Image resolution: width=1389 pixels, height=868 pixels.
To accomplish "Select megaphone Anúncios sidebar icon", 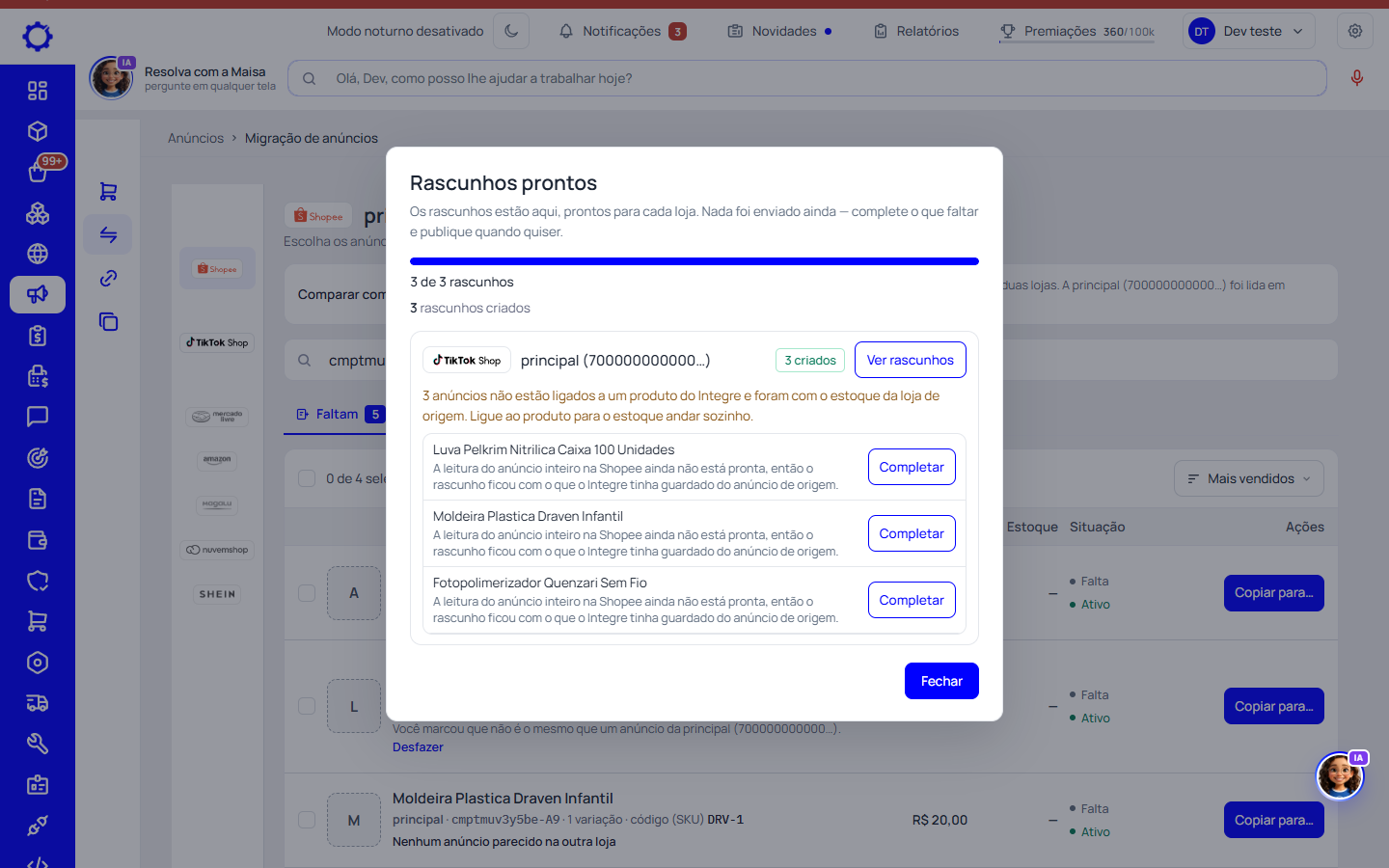I will click(38, 294).
